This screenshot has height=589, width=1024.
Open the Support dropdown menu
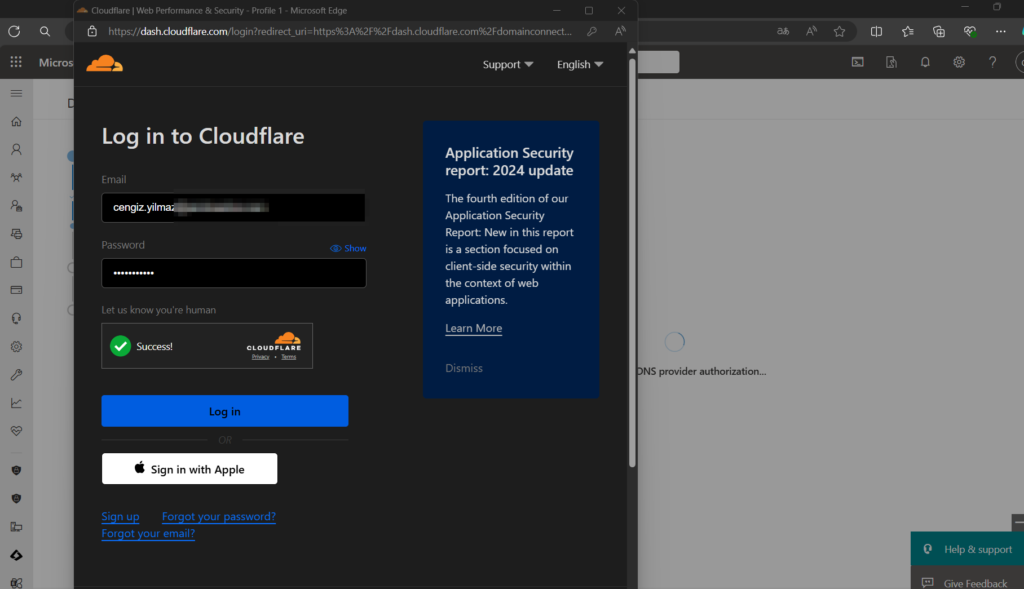pos(507,65)
